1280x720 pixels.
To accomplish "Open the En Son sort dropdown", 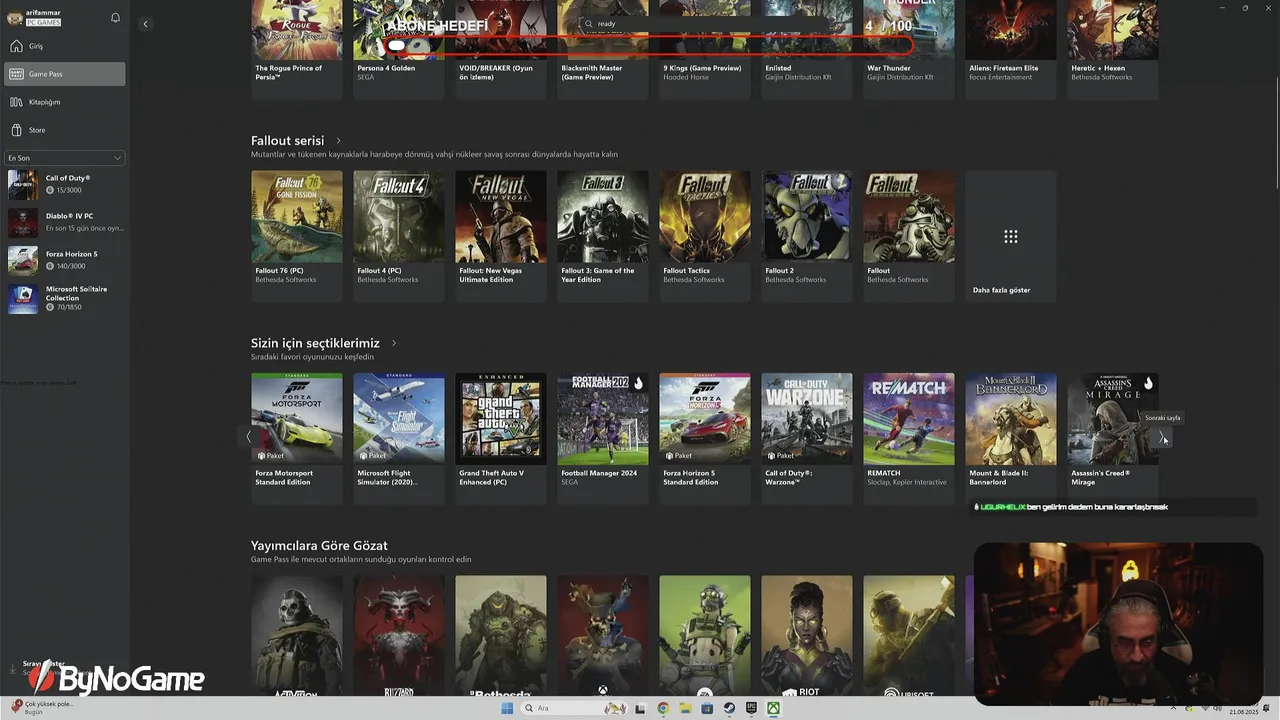I will (64, 158).
